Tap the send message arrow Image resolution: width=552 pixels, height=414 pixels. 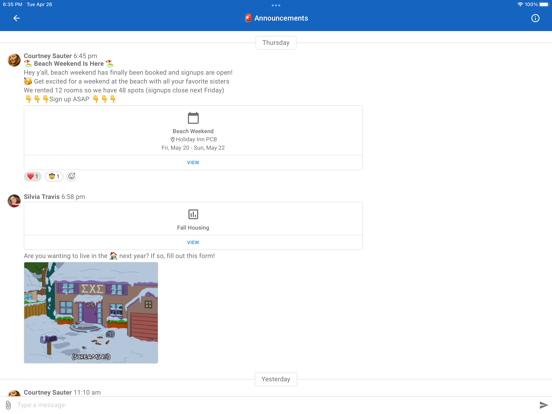[x=543, y=405]
